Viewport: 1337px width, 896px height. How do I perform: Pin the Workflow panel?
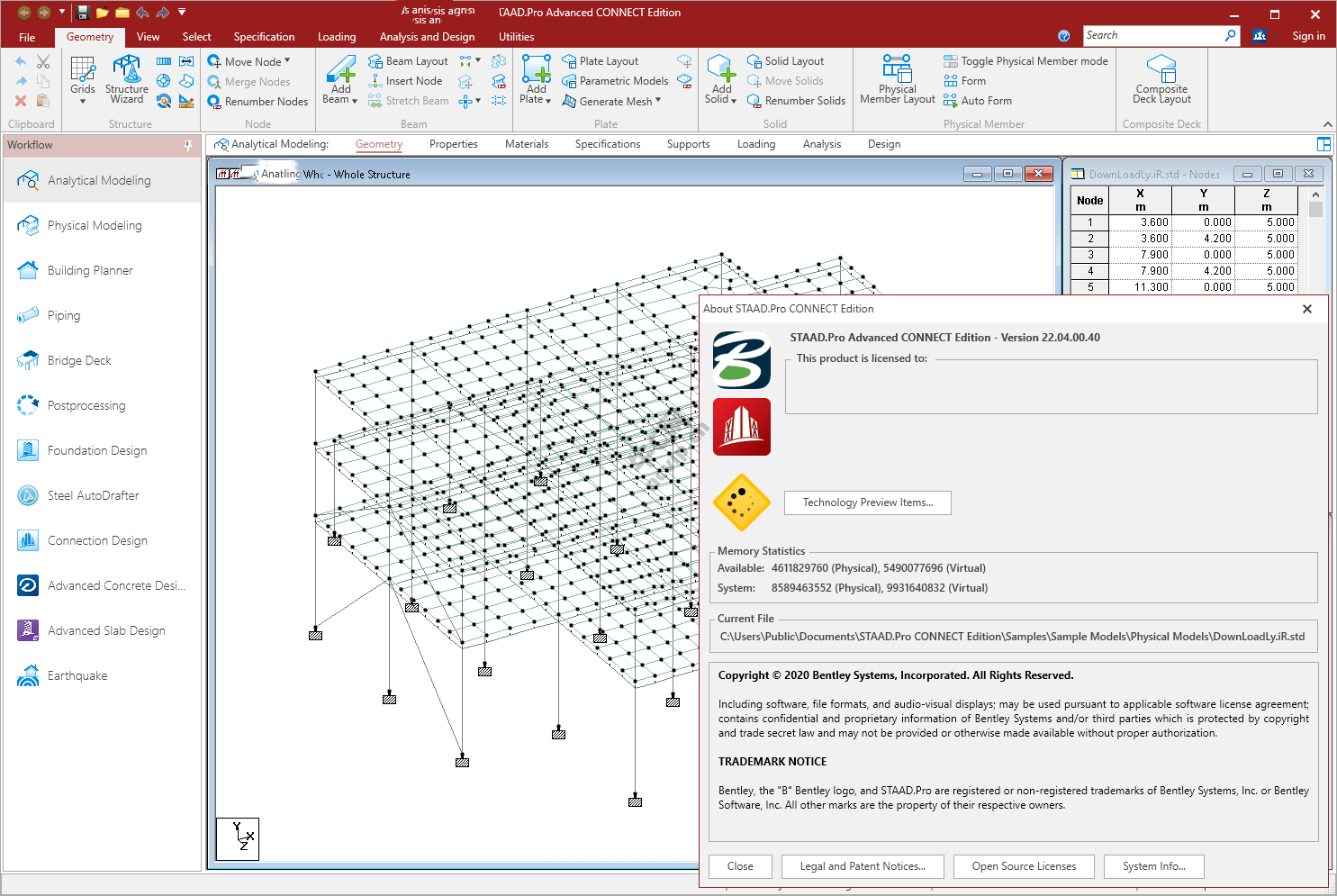click(188, 145)
